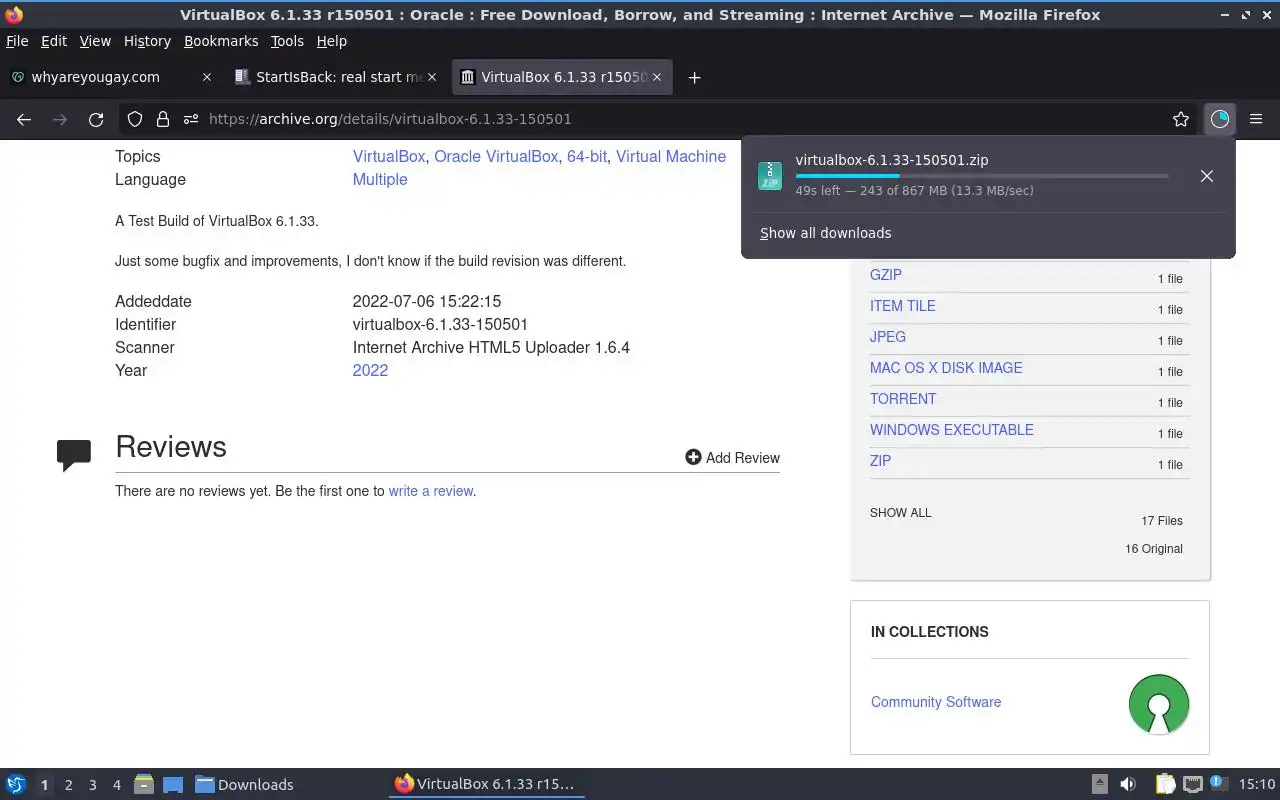Screen dimensions: 1280x800
Task: Open the volume control in the tray
Action: pos(1127,784)
